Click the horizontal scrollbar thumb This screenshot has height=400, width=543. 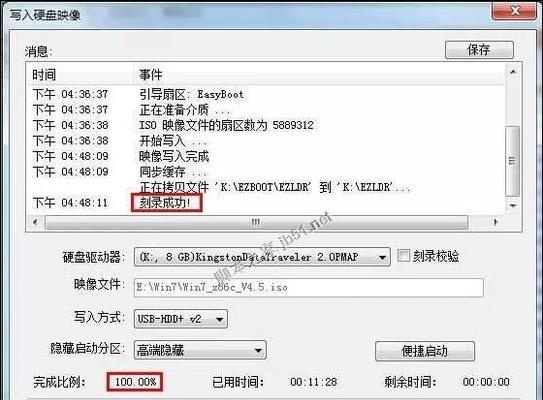click(x=256, y=222)
